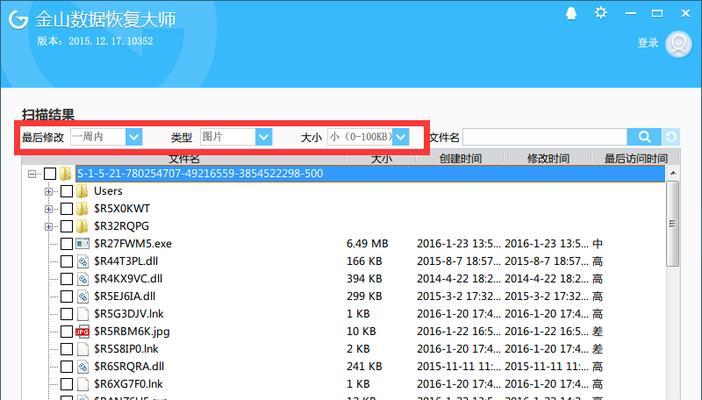Screen dimensions: 702x400
Task: Check the $R44T3PL.dll checkbox
Action: tap(67, 261)
